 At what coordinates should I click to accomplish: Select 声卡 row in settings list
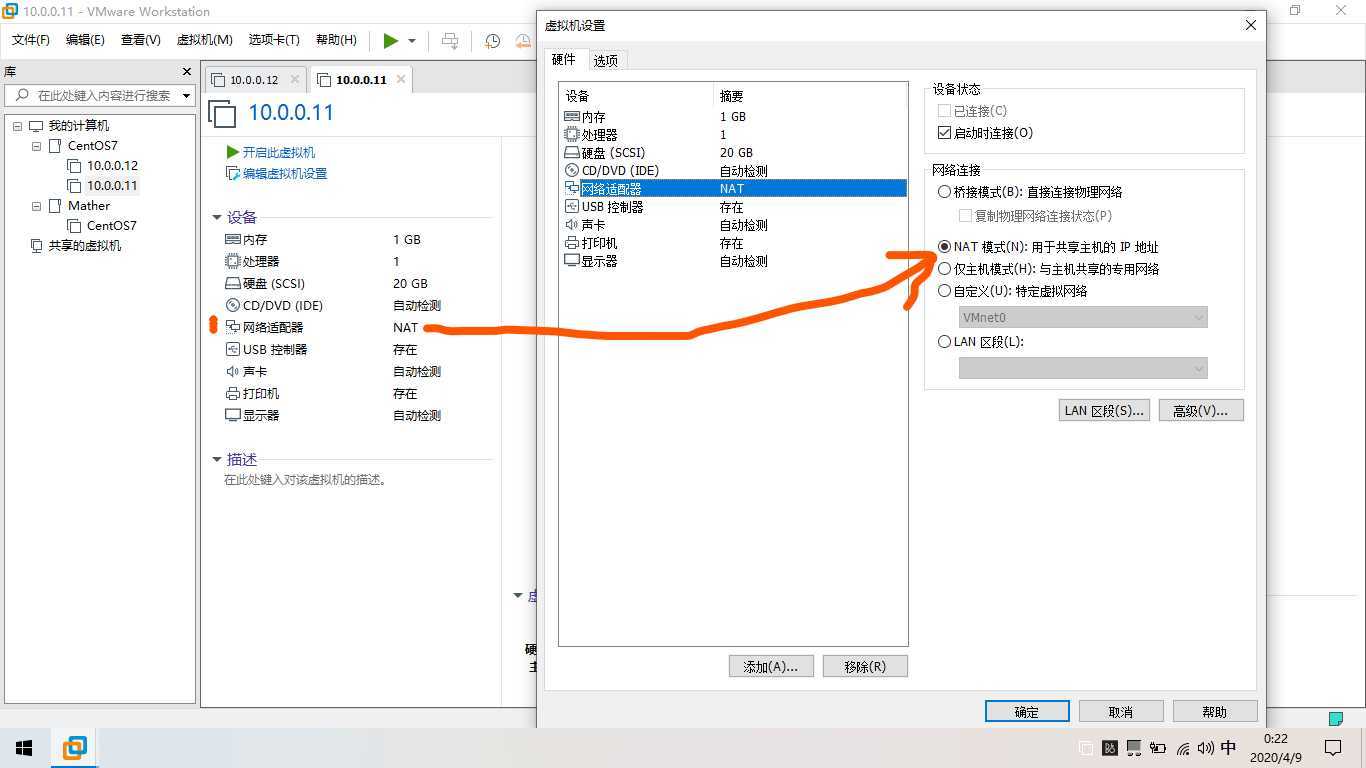[x=733, y=225]
